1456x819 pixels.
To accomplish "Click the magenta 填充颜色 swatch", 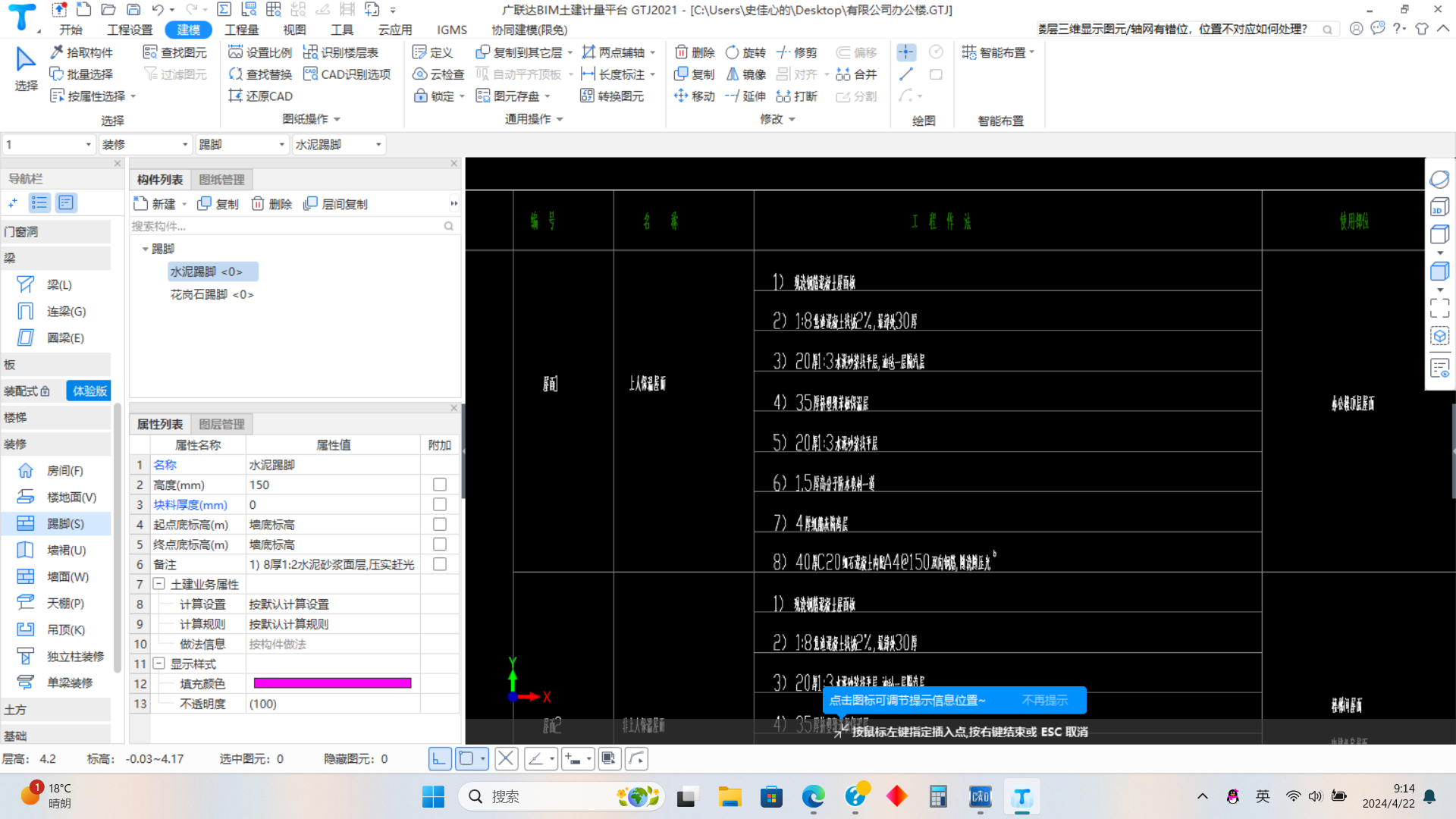I will (x=332, y=683).
